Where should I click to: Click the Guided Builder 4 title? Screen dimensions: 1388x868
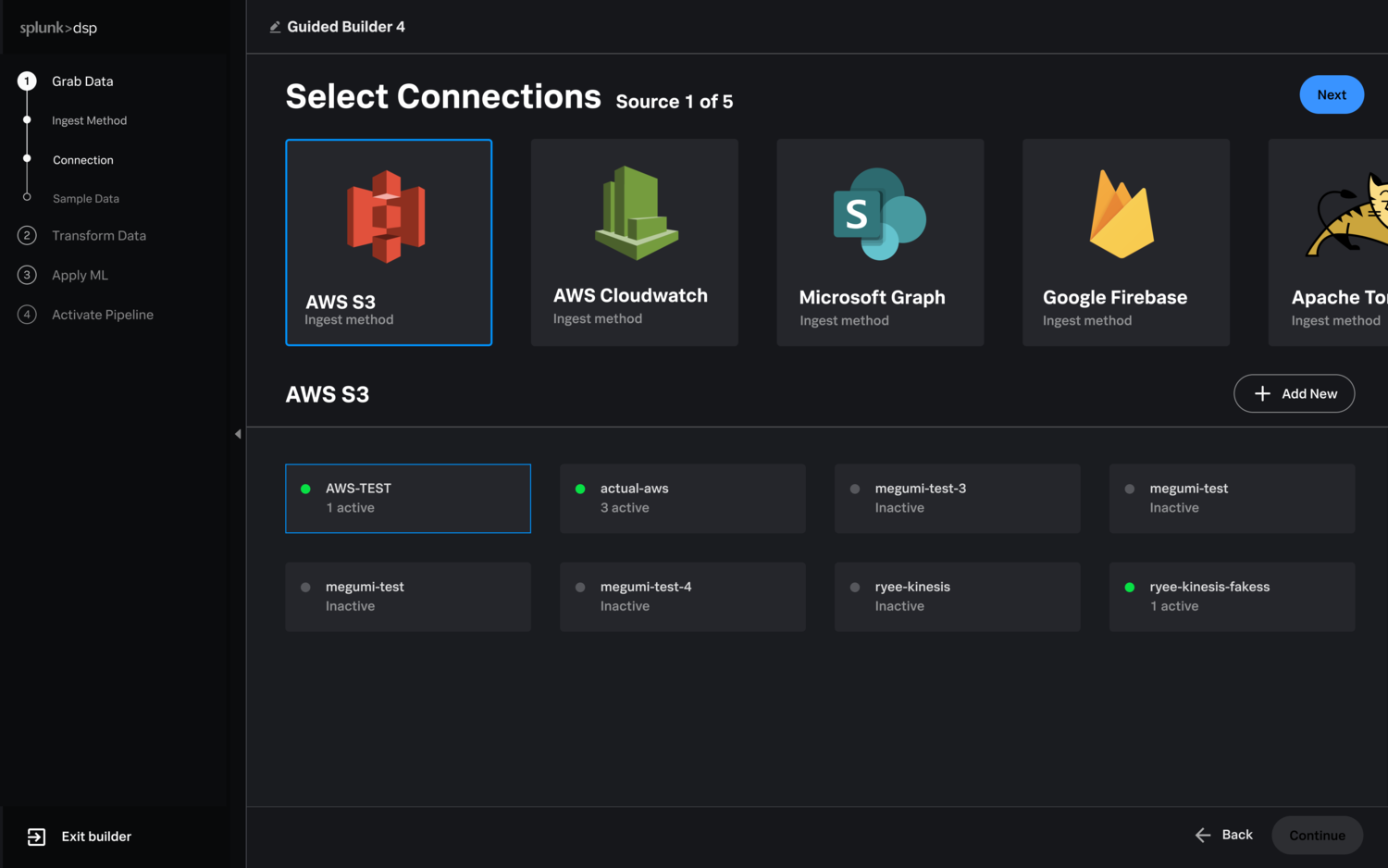[346, 27]
